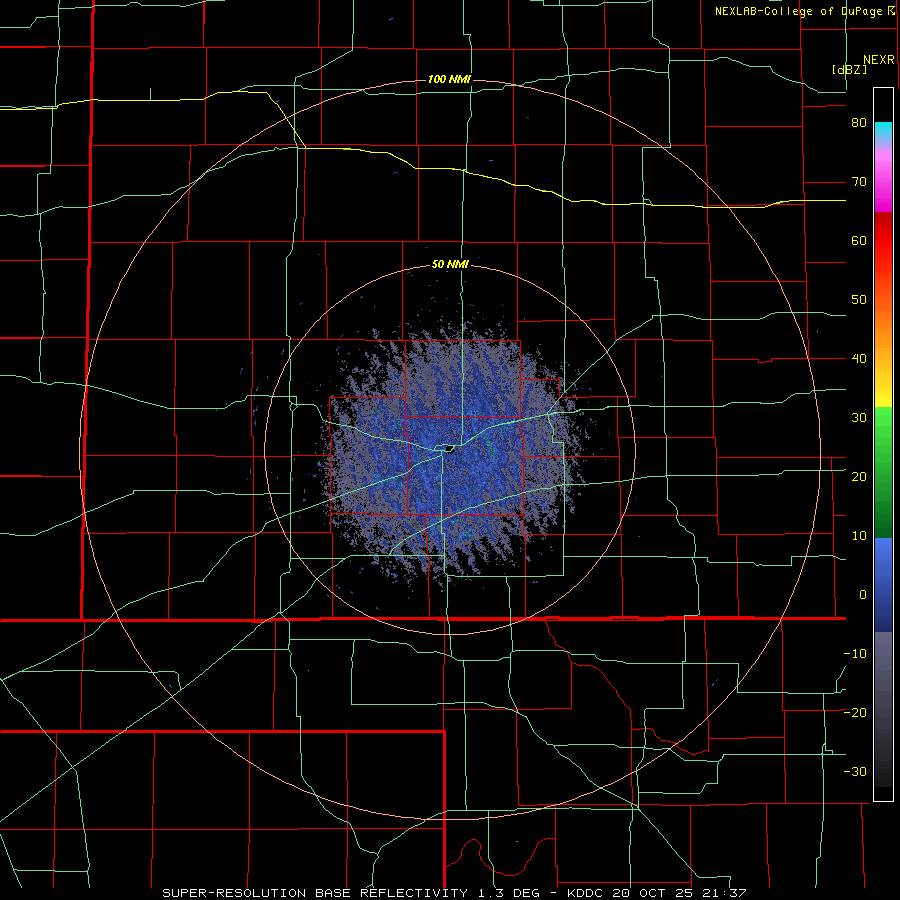Click the 80 dBZ scale value
900x900 pixels.
[859, 123]
